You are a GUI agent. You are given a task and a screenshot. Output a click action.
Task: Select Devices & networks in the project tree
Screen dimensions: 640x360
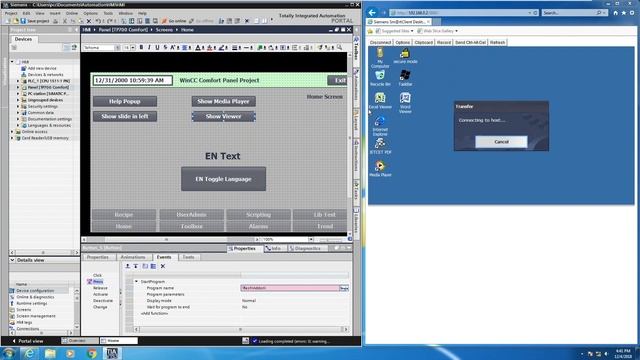pyautogui.click(x=45, y=75)
